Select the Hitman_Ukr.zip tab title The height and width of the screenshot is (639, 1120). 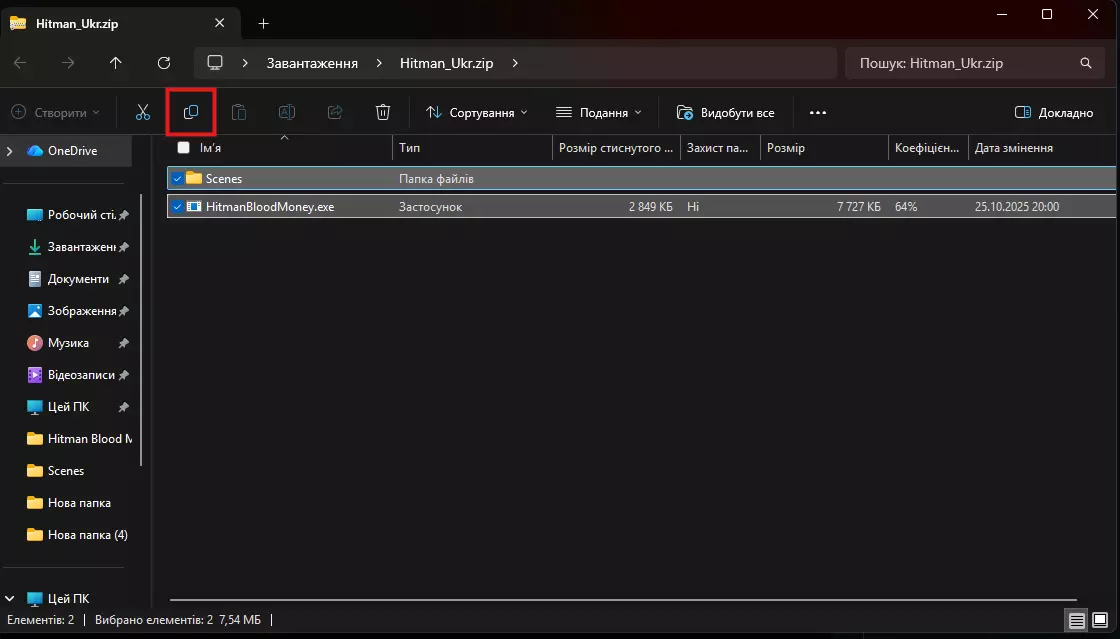(x=77, y=24)
